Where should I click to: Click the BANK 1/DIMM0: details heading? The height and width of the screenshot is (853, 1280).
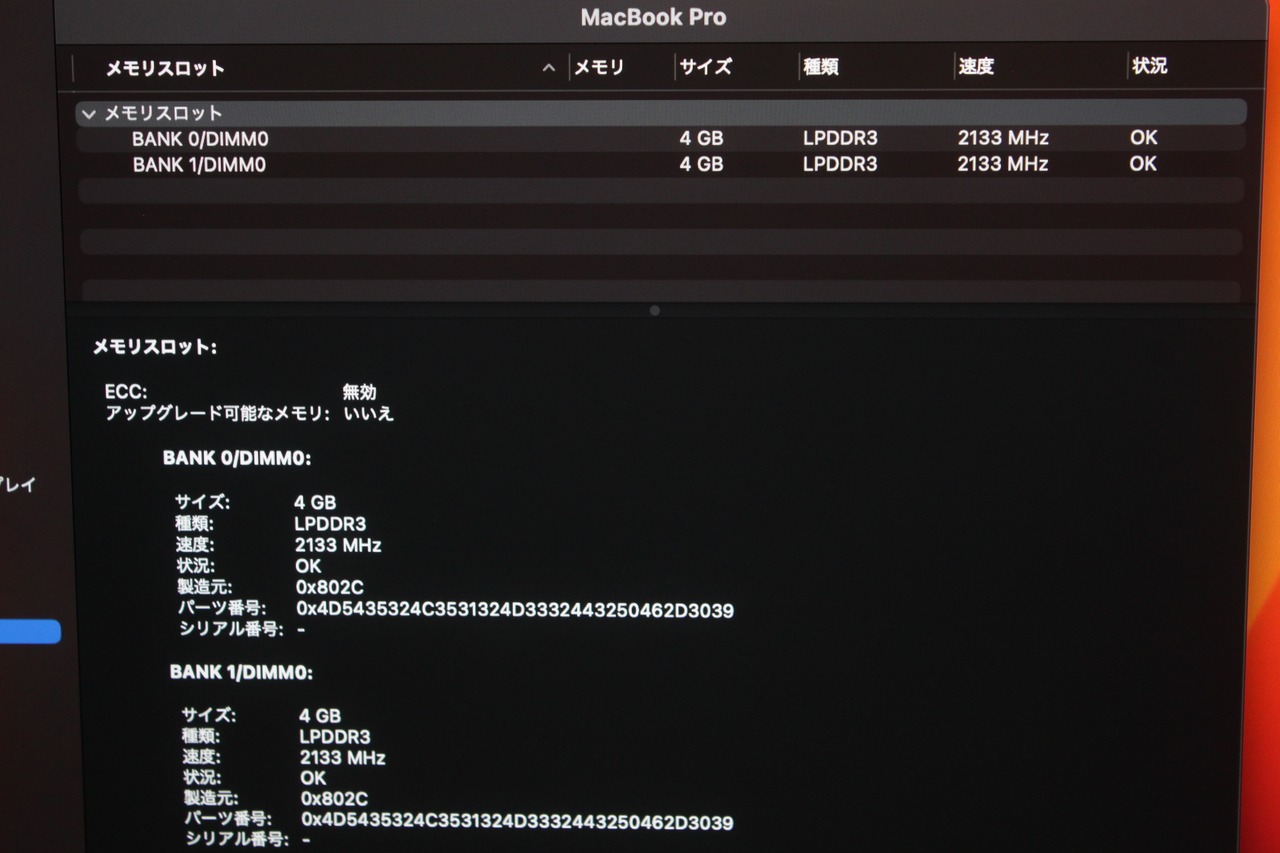[241, 672]
